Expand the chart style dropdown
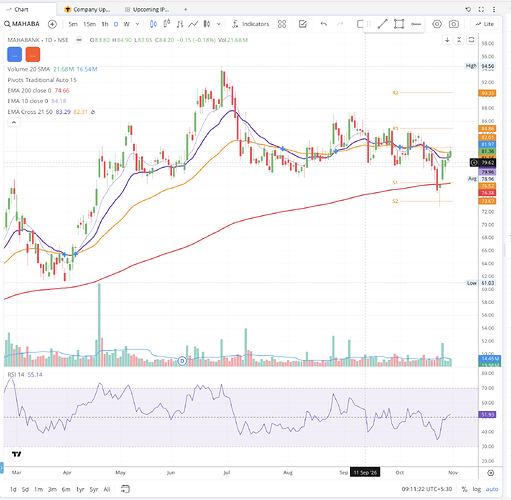The image size is (511, 500). (219, 24)
